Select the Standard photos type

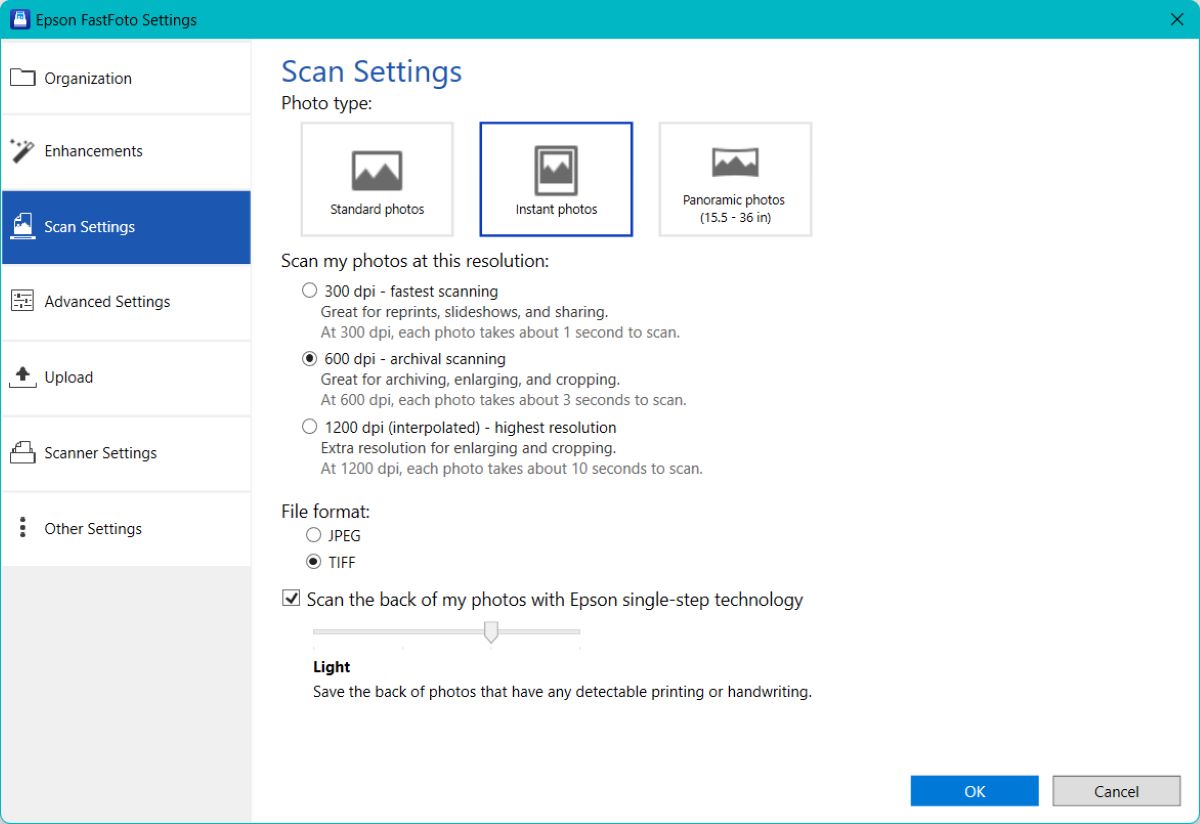[377, 180]
